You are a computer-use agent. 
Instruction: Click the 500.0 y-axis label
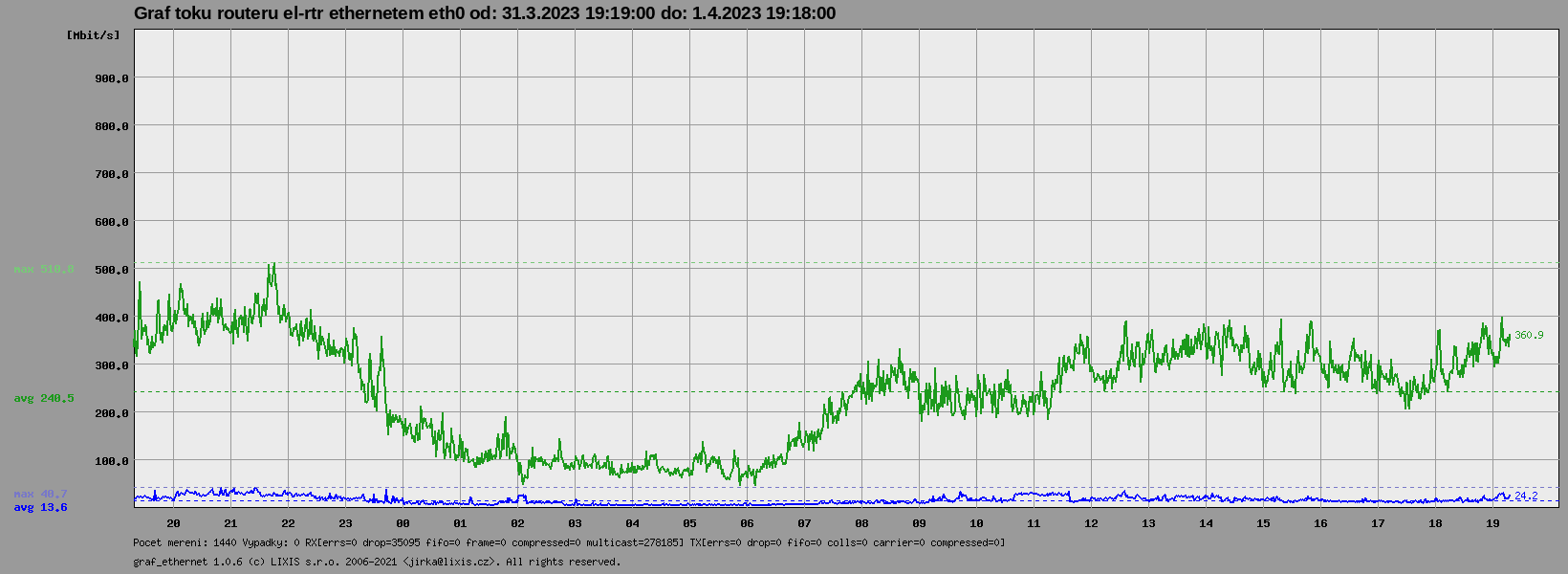tap(111, 270)
